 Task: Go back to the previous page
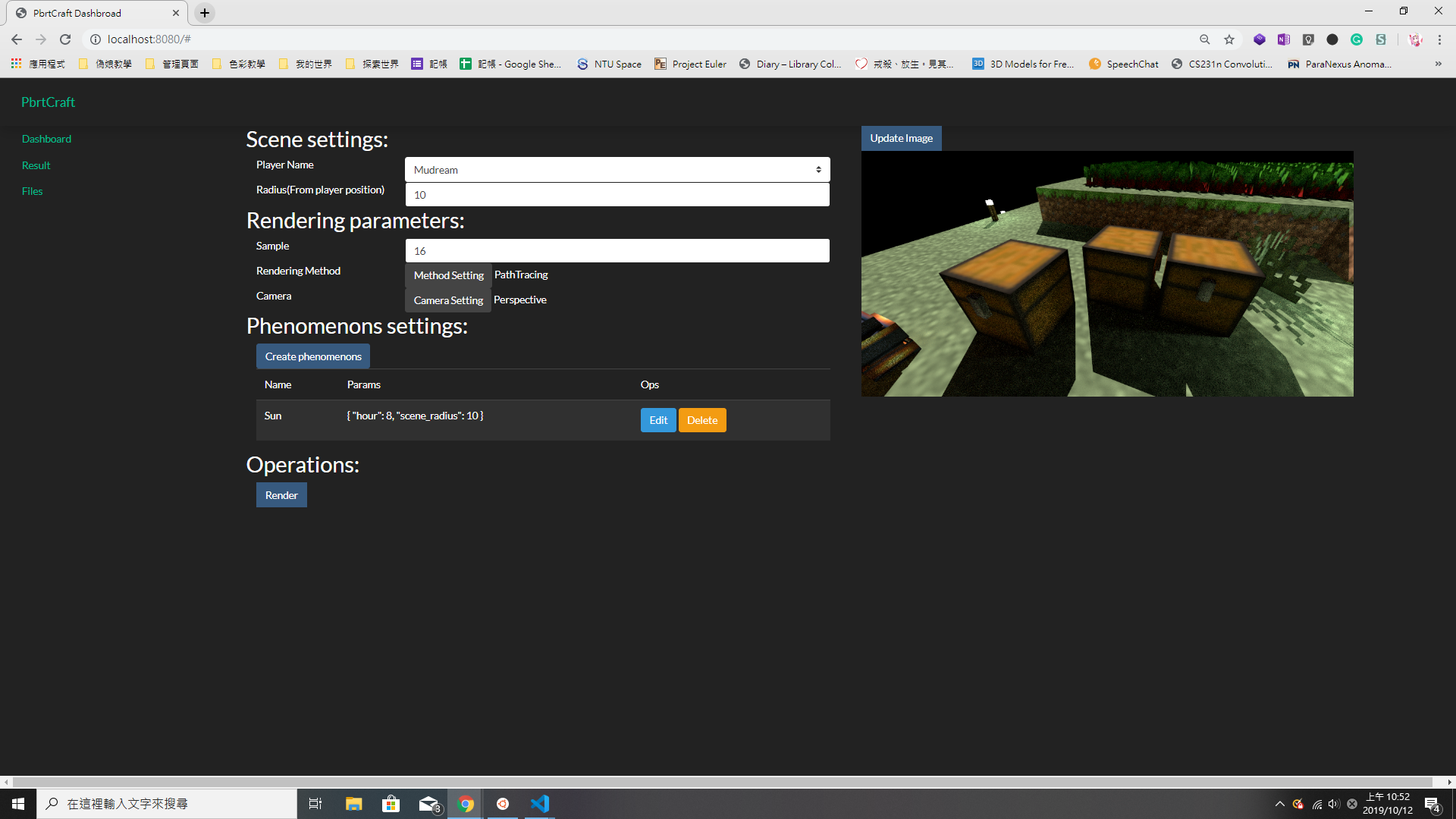click(17, 39)
